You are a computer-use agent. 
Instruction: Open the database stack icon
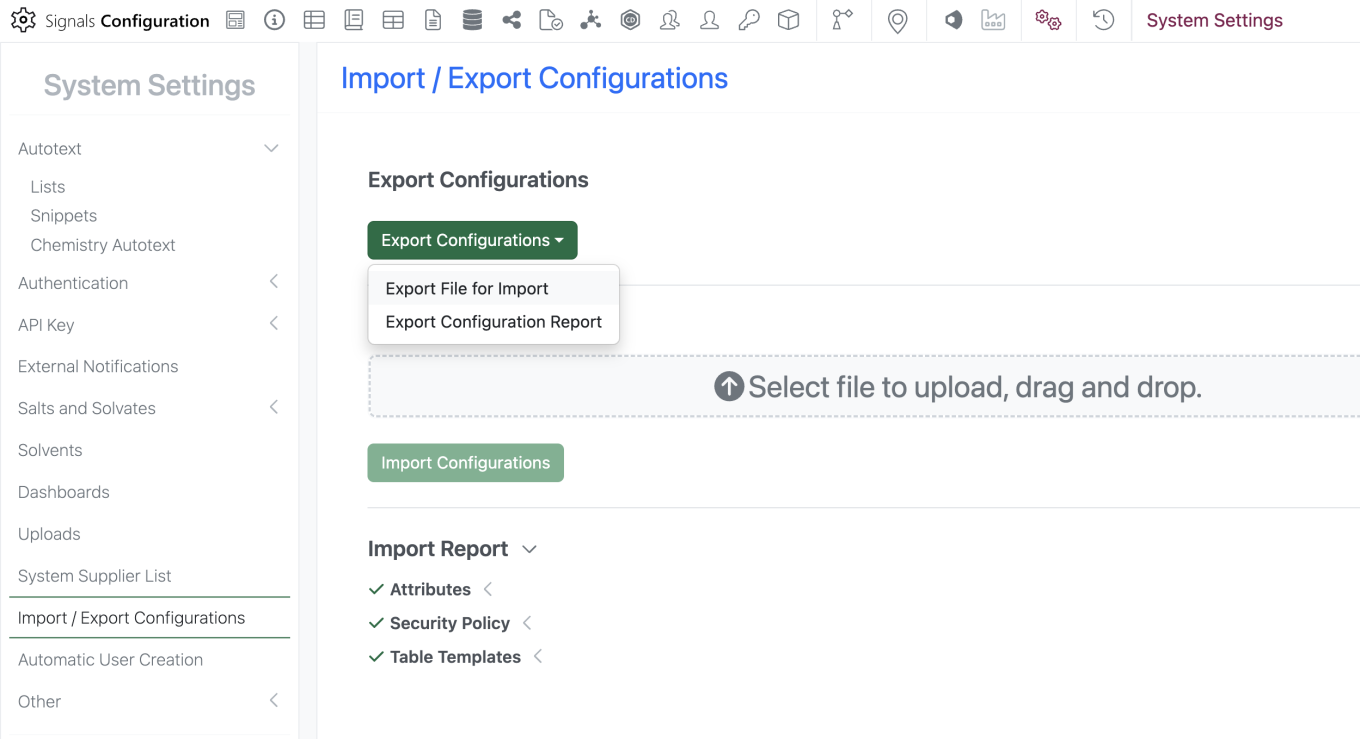(472, 20)
